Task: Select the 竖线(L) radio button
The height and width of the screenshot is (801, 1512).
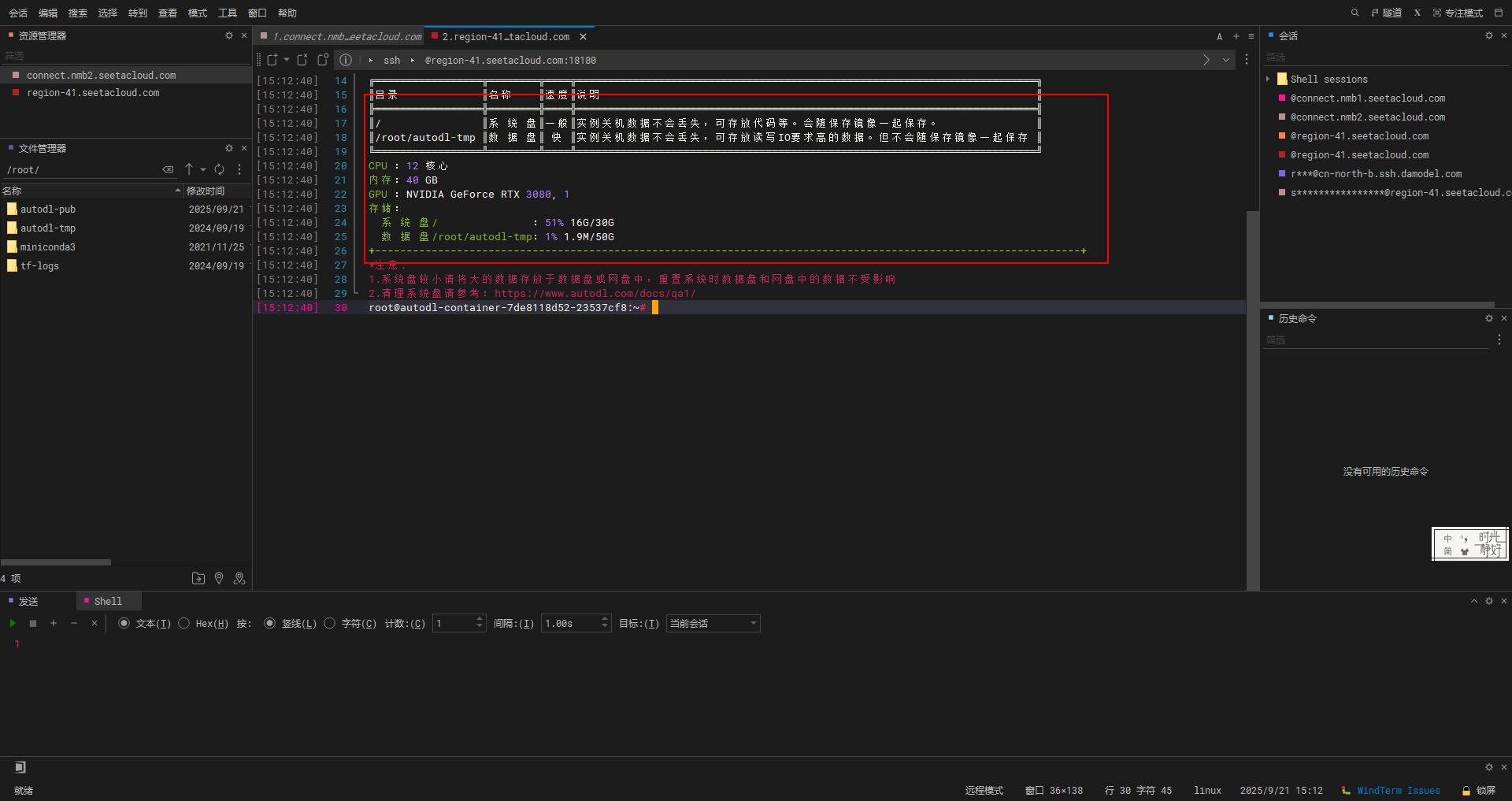Action: click(x=269, y=623)
